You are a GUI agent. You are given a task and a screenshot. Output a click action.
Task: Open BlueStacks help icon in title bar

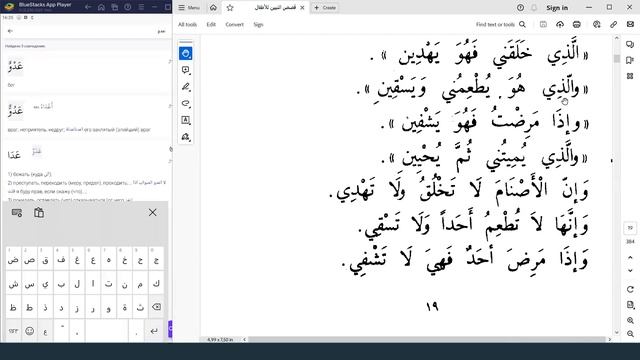click(128, 7)
